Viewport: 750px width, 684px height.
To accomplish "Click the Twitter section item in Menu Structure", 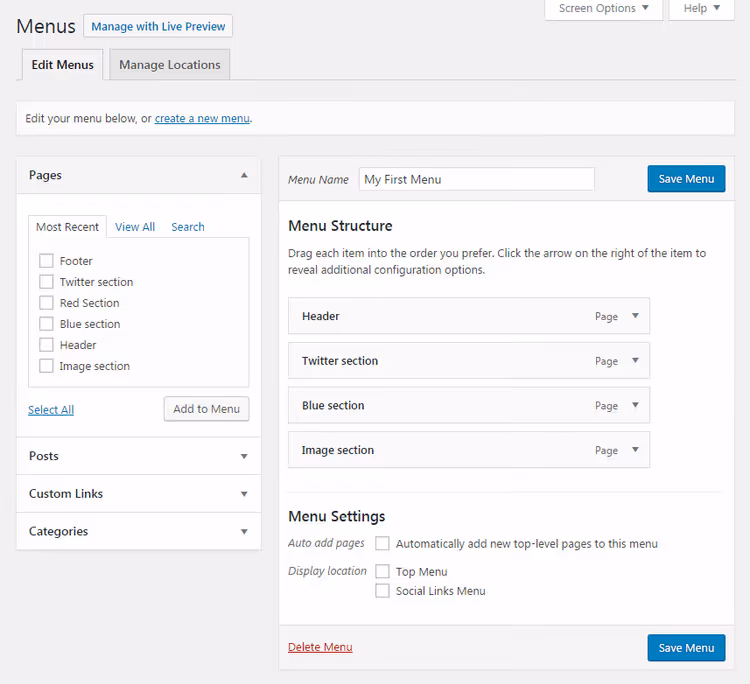I will (x=469, y=361).
